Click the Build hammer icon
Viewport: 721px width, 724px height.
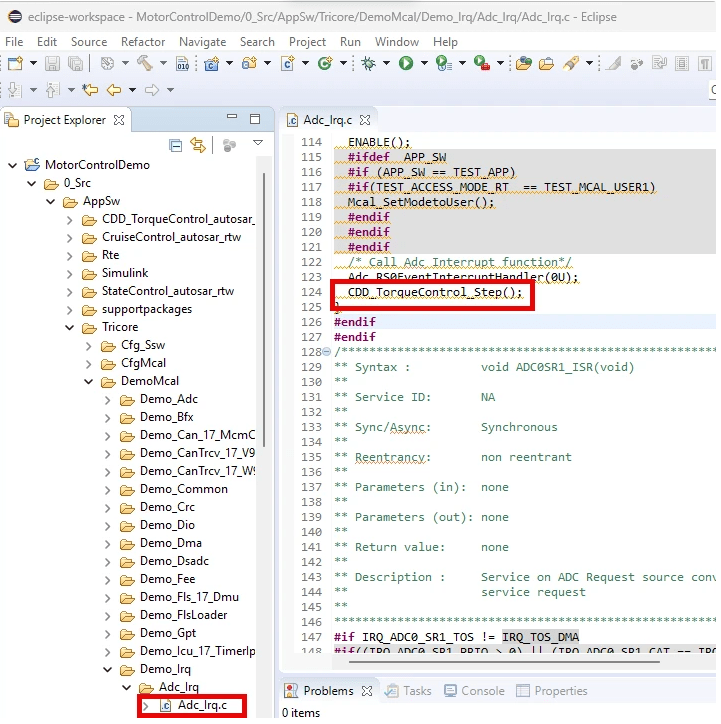click(144, 64)
